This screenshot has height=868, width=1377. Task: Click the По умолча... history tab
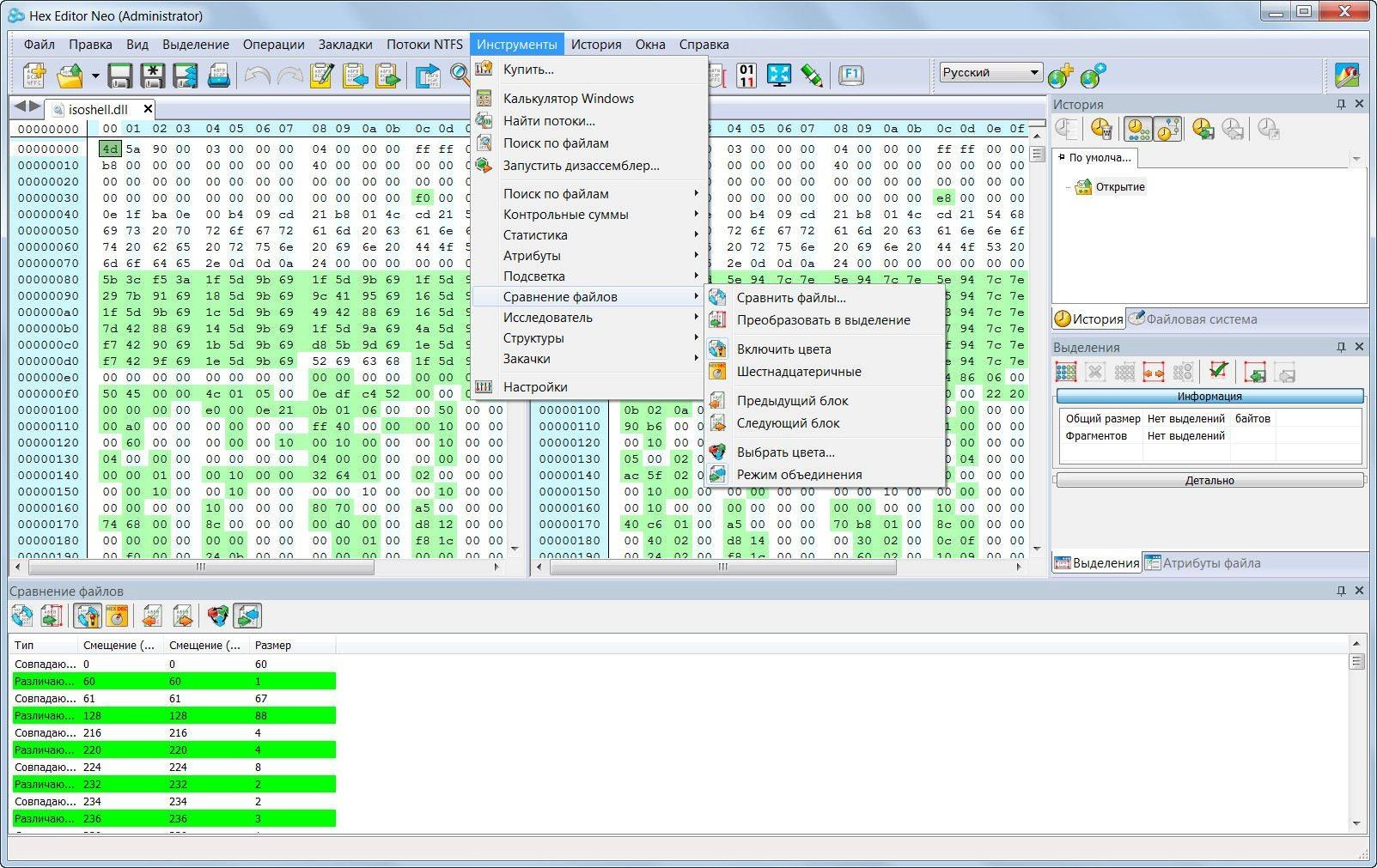click(1095, 158)
